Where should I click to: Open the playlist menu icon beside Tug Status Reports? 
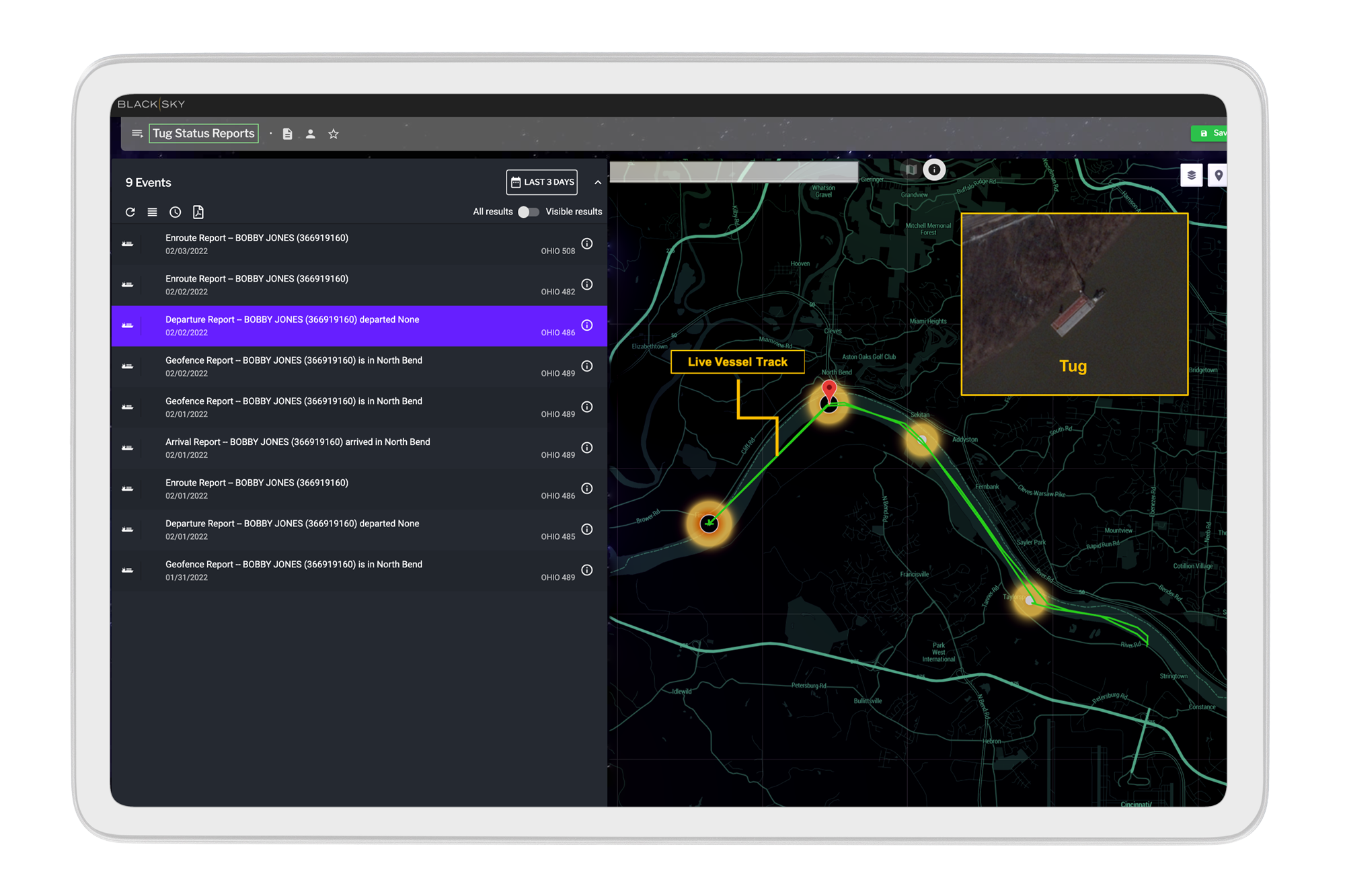pos(137,133)
